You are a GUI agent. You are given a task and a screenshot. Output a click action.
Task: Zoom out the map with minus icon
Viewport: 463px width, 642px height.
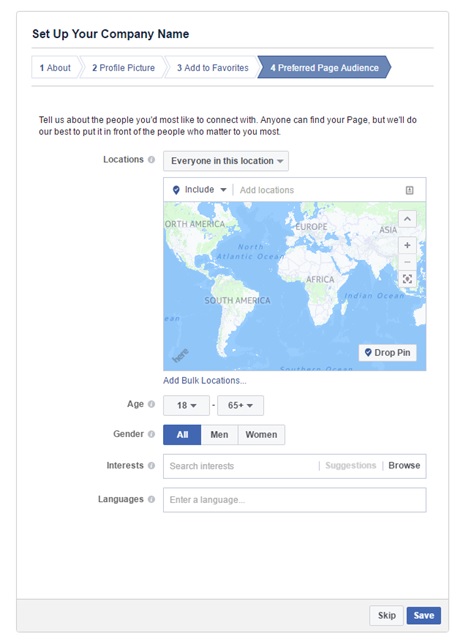tap(407, 262)
